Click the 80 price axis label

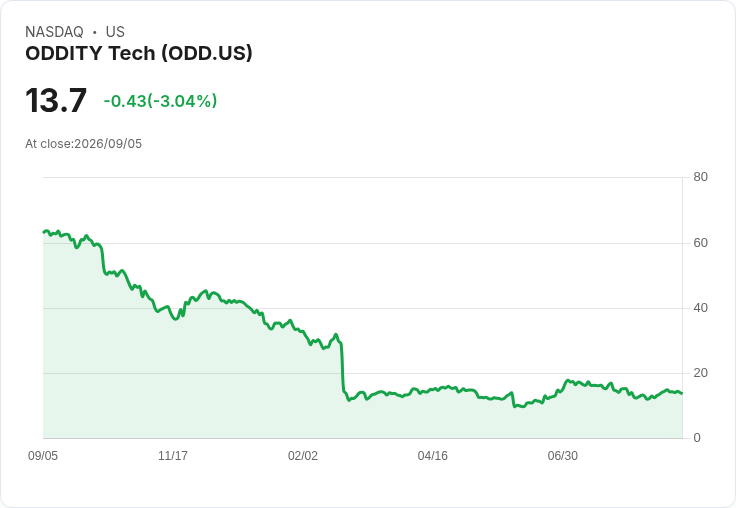[x=700, y=177]
